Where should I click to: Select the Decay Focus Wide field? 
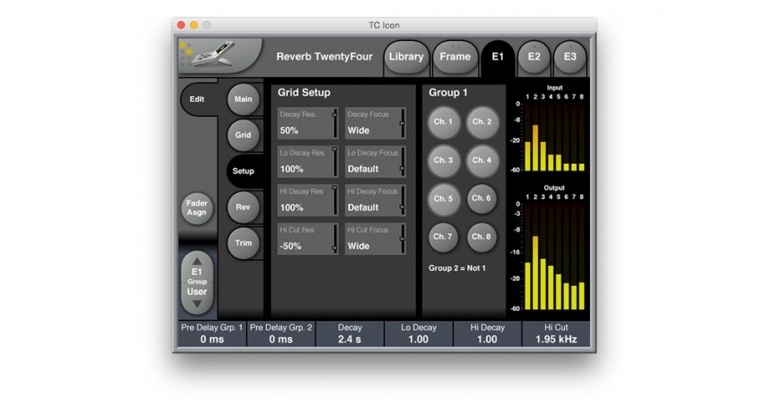tap(376, 123)
